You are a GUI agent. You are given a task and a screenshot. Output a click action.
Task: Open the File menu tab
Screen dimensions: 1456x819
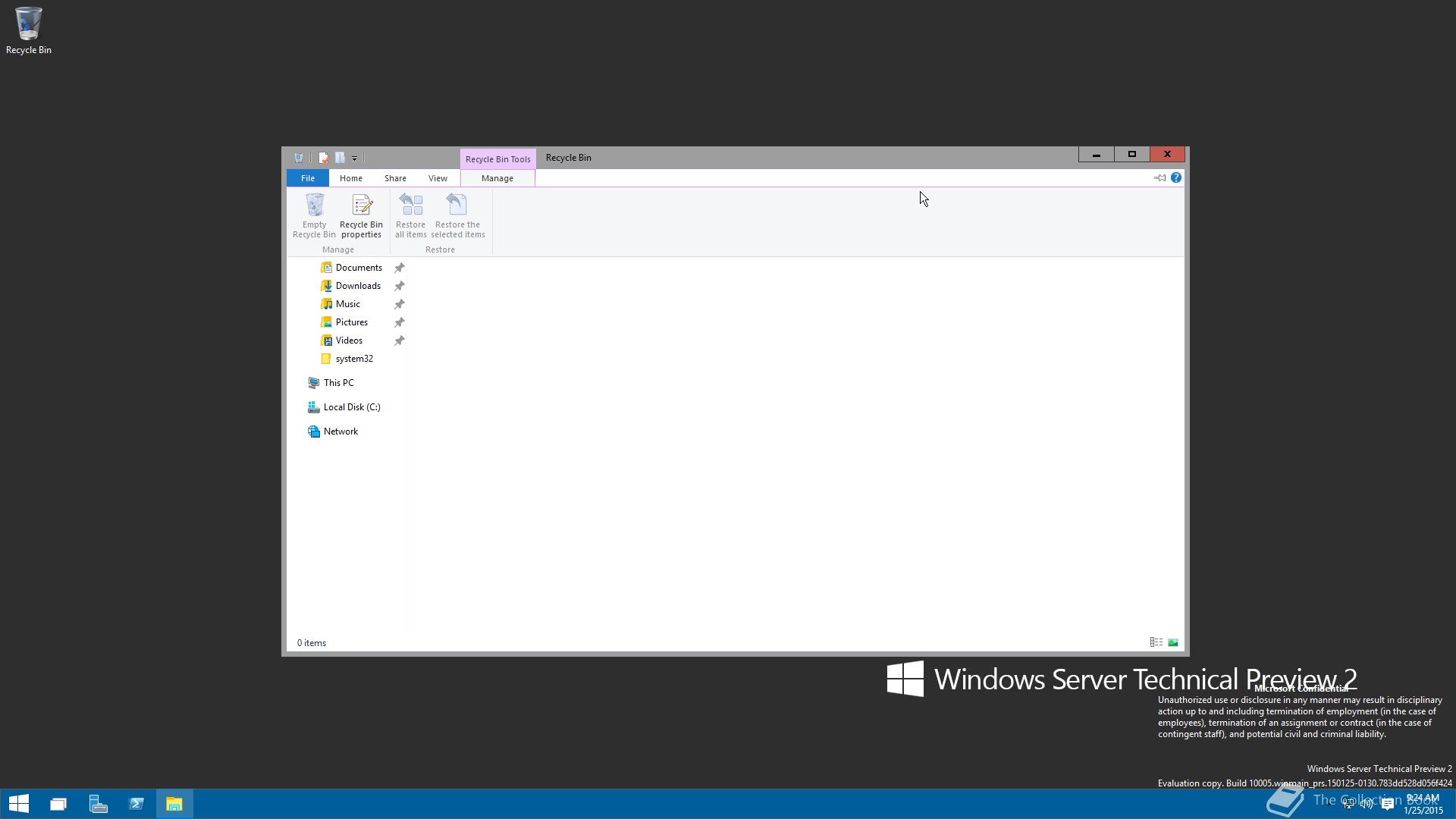point(308,178)
